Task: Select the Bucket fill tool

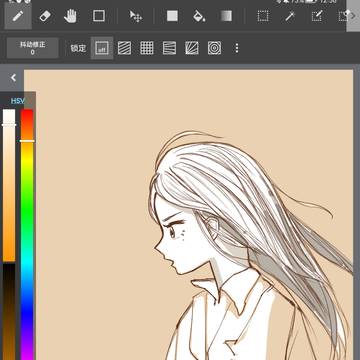Action: pos(199,16)
